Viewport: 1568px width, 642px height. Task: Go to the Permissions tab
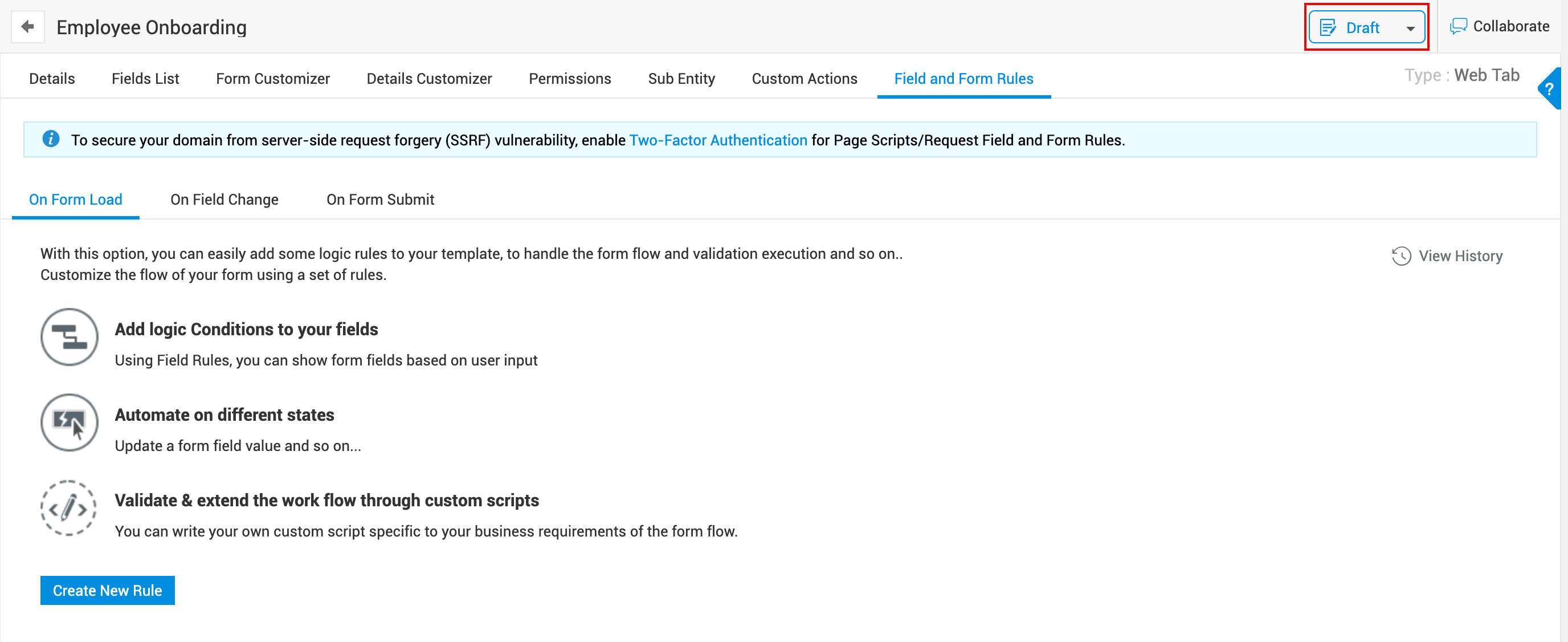click(570, 79)
